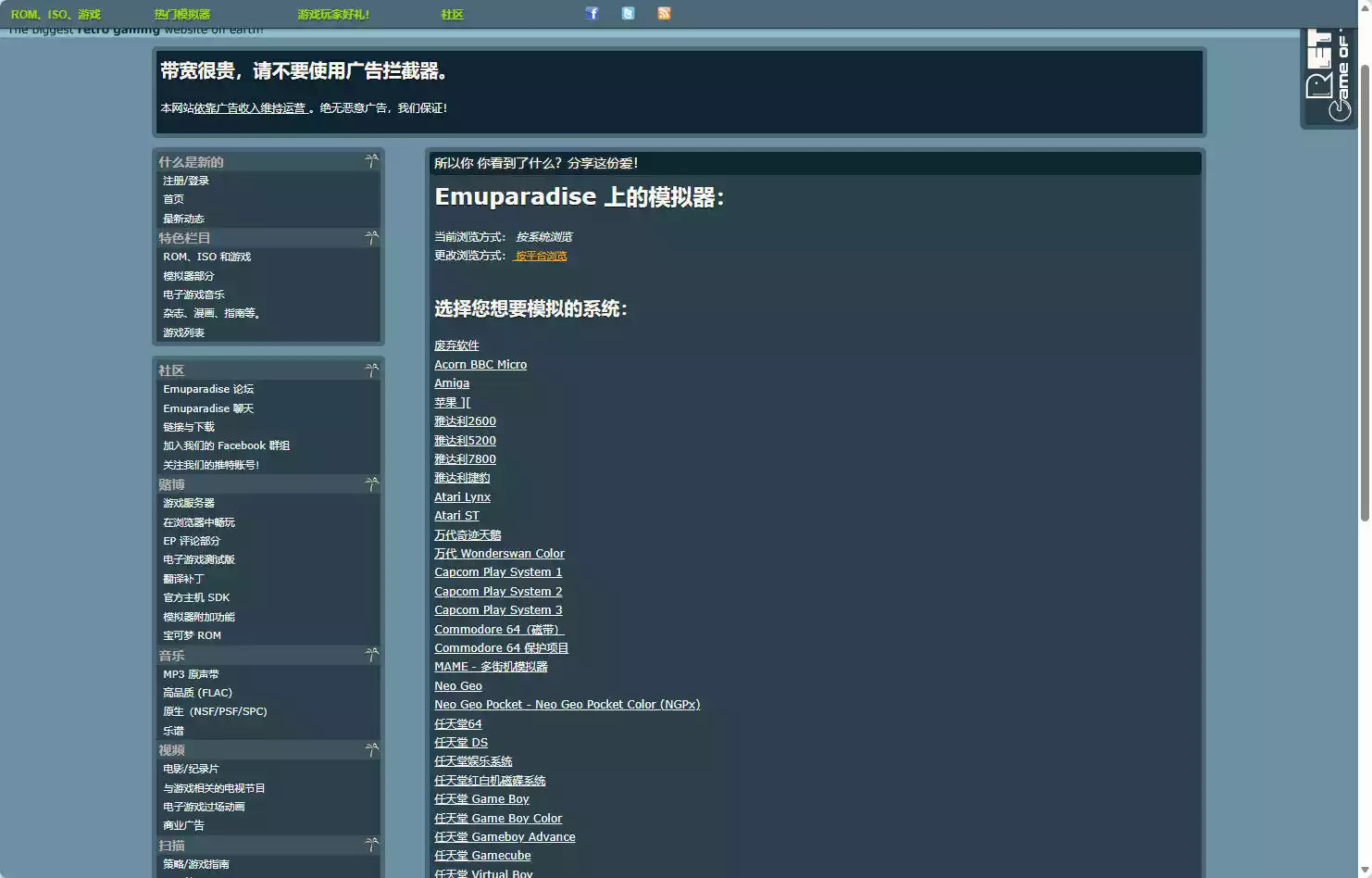
Task: Open 最新动态 in the sidebar
Action: 183,219
